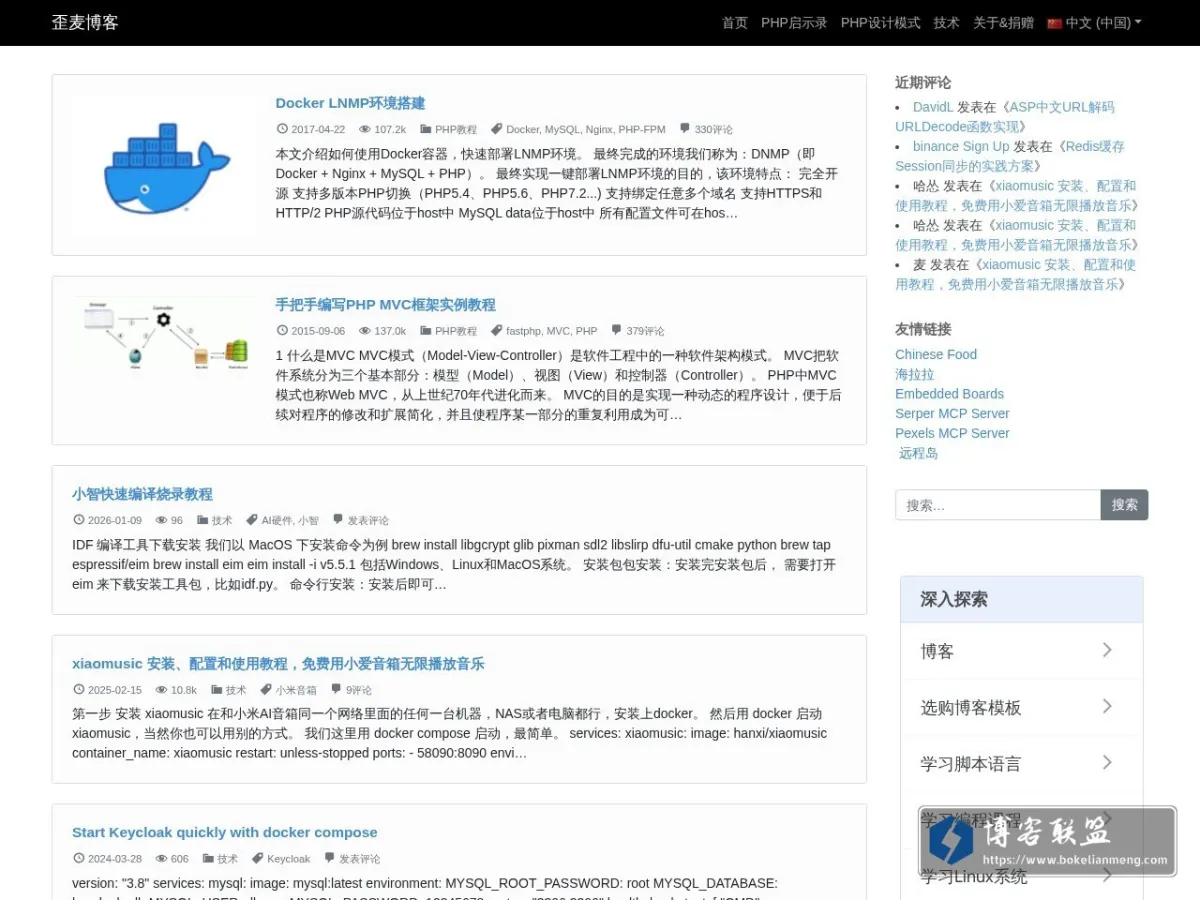Click folder icon in PHP MVC post

[426, 331]
